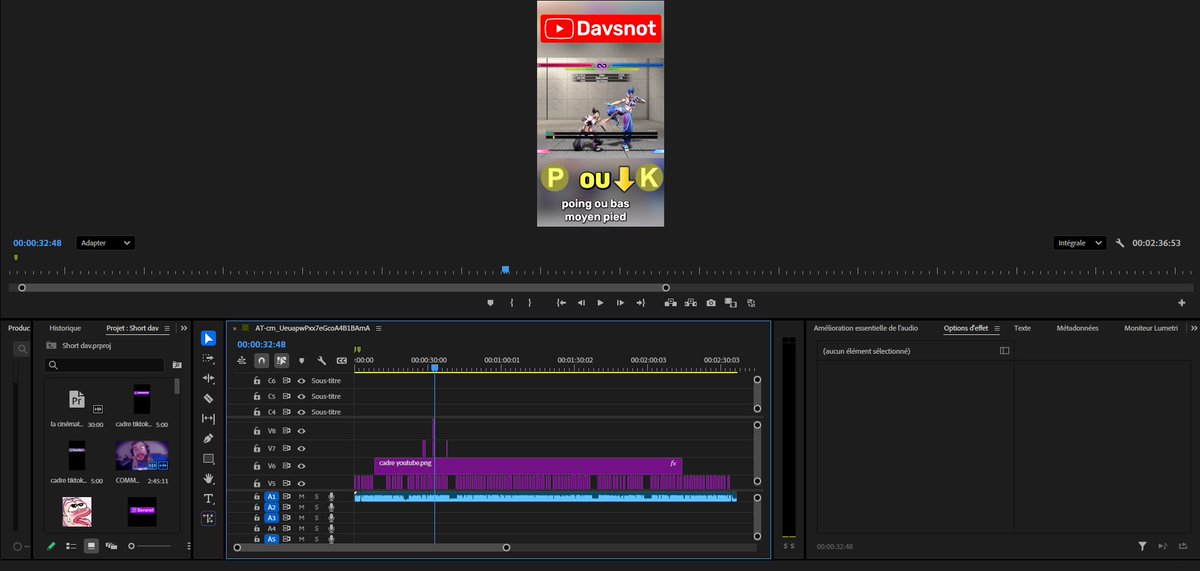1200x571 pixels.
Task: Click the Project panel search field
Action: 105,365
